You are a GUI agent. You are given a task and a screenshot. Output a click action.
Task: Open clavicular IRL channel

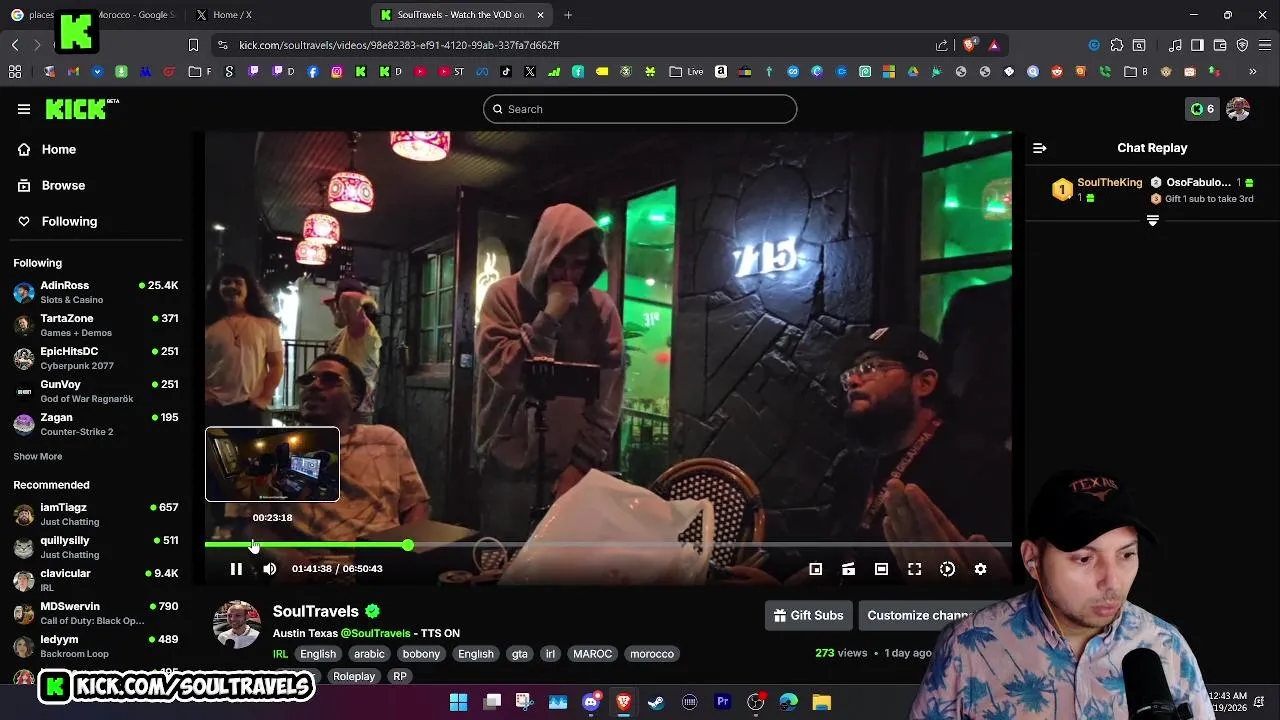[x=96, y=580]
